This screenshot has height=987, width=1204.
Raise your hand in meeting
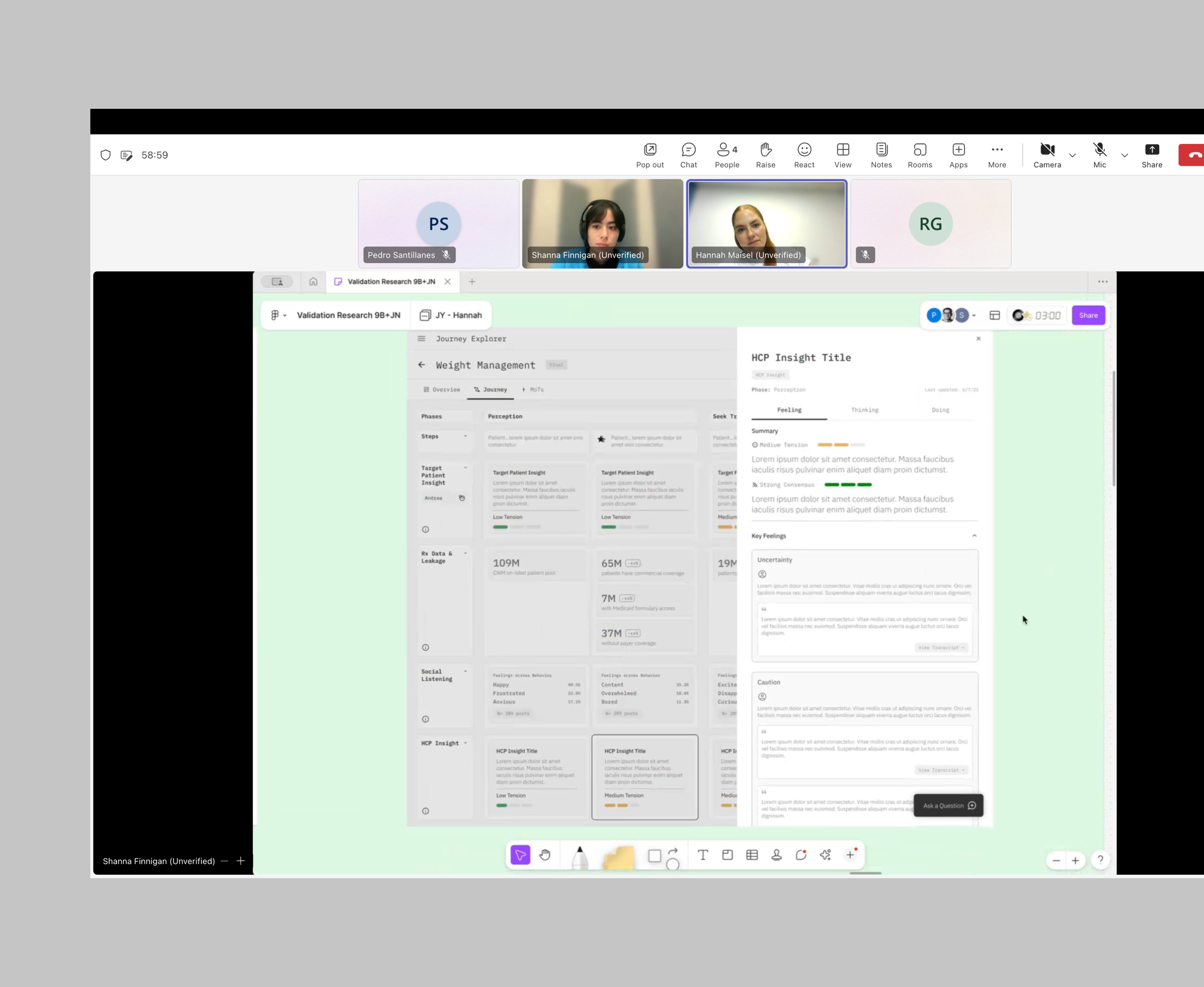765,155
